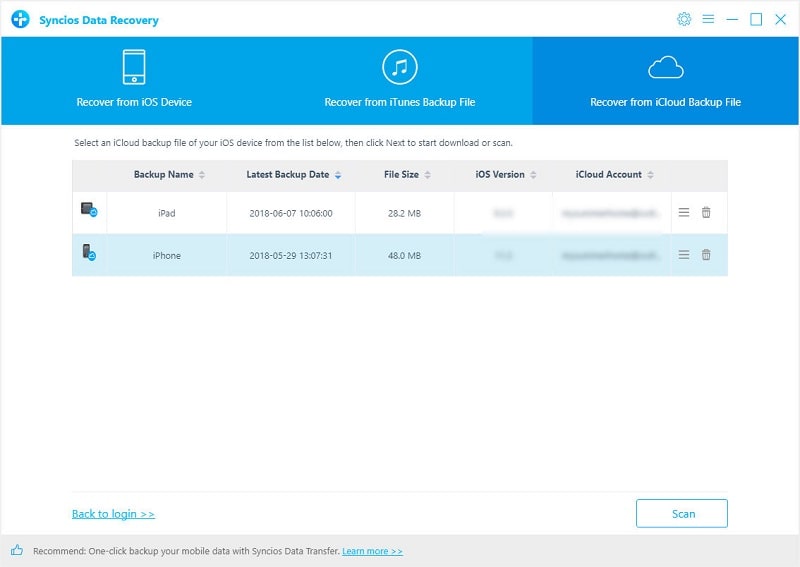Maximize the Syncios window
This screenshot has height=567, width=800.
[x=756, y=19]
